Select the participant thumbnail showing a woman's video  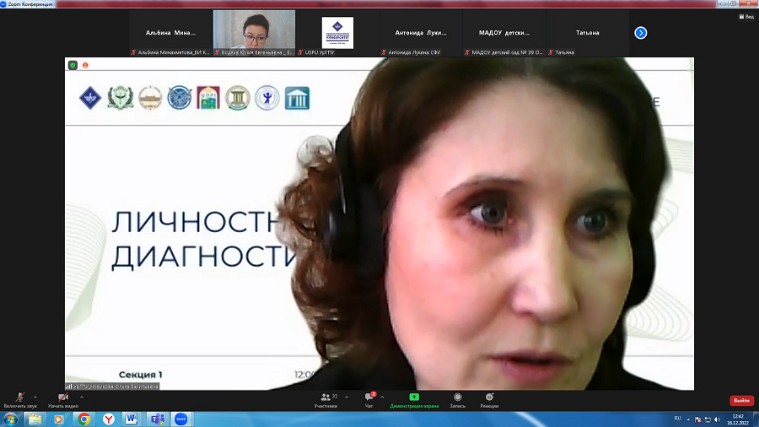click(x=254, y=32)
